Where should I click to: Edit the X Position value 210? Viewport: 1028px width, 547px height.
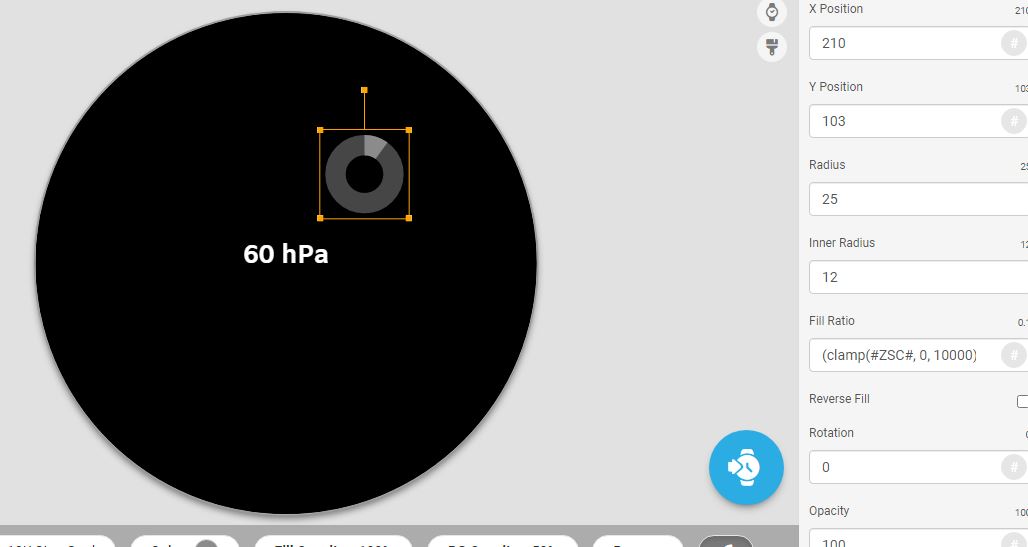(x=906, y=43)
